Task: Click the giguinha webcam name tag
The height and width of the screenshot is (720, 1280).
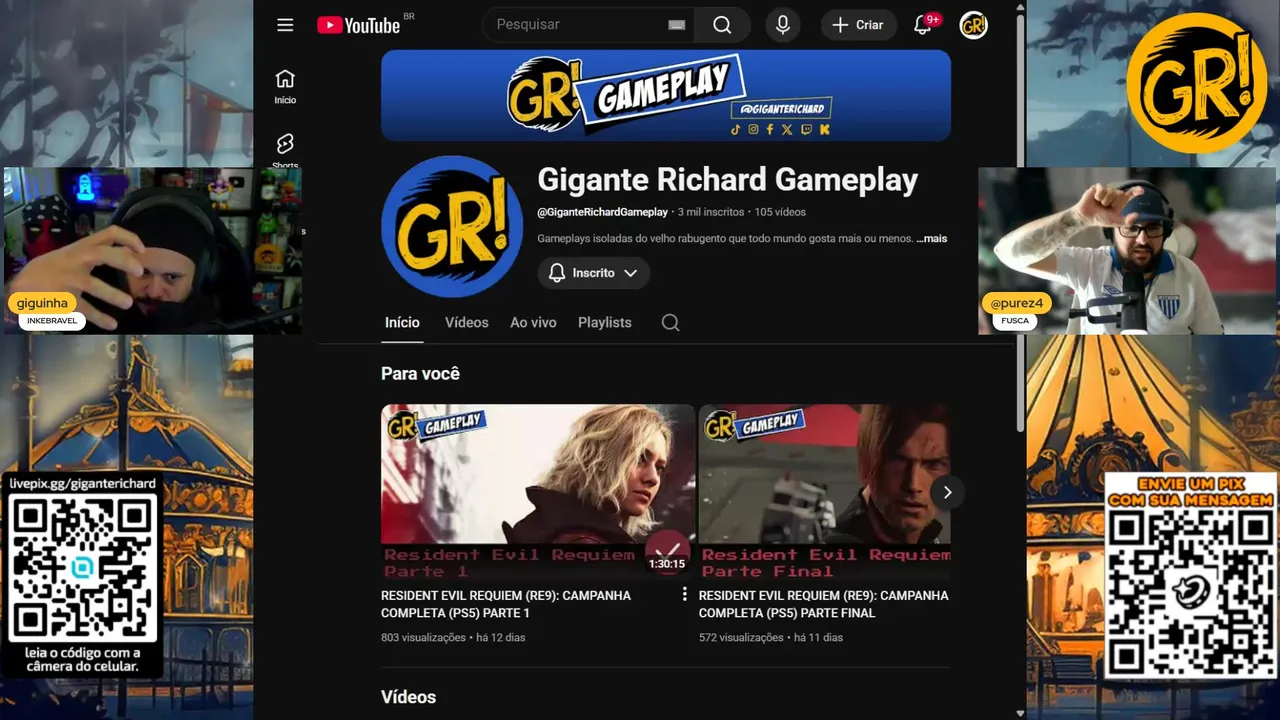Action: [42, 303]
